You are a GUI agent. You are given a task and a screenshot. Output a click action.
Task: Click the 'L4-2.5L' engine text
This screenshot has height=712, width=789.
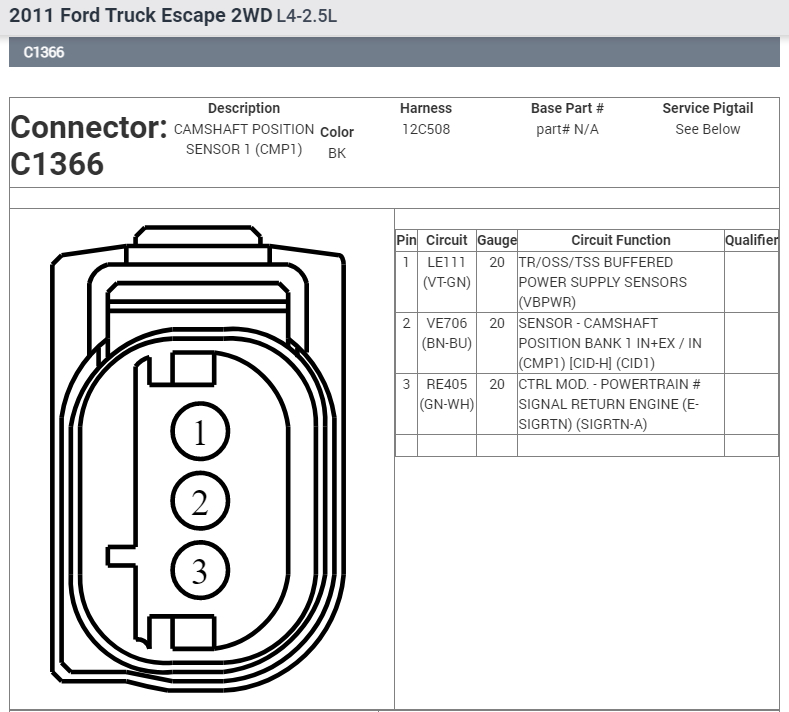(306, 16)
